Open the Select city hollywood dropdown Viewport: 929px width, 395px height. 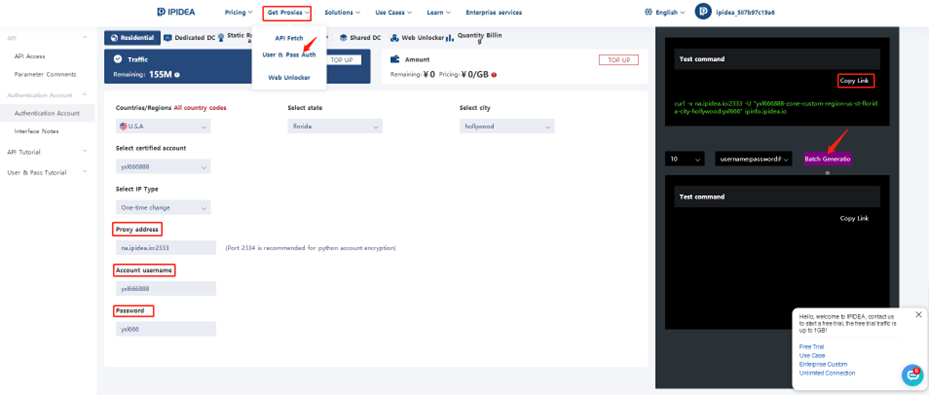point(507,126)
